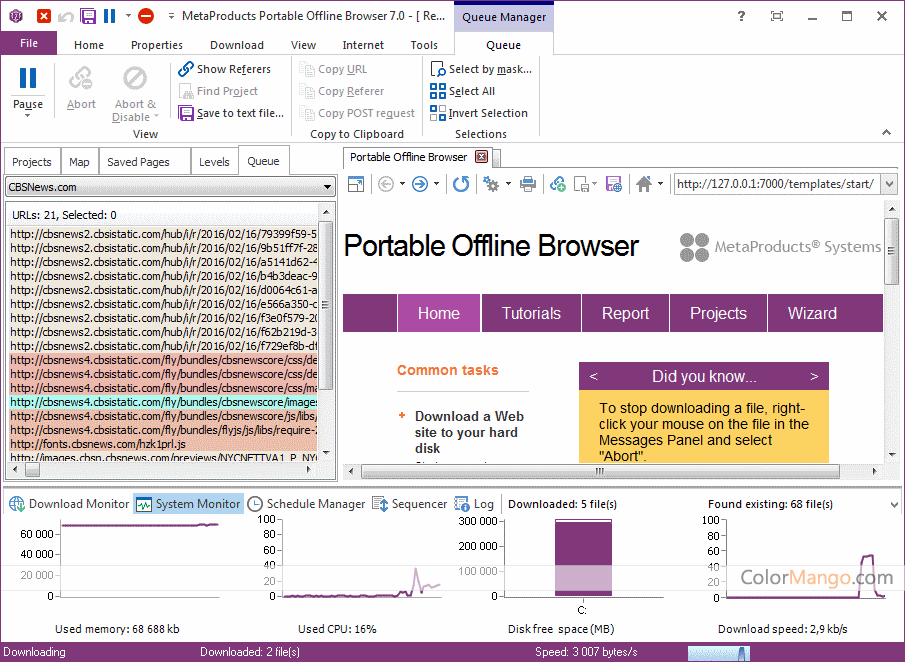Click the browser address URL field
The height and width of the screenshot is (662, 905).
click(777, 184)
